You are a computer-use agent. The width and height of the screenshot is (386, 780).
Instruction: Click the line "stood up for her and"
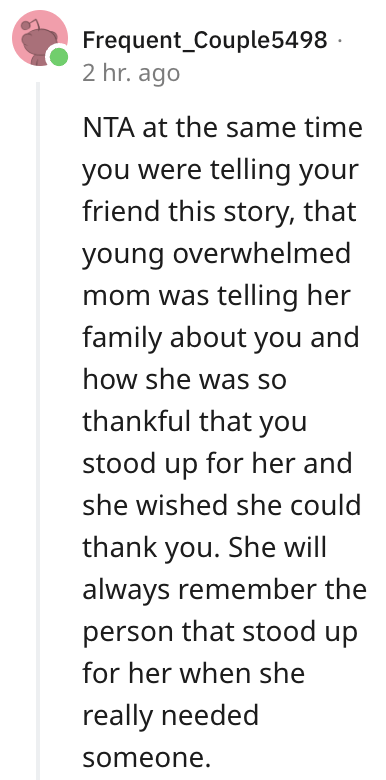(x=217, y=464)
